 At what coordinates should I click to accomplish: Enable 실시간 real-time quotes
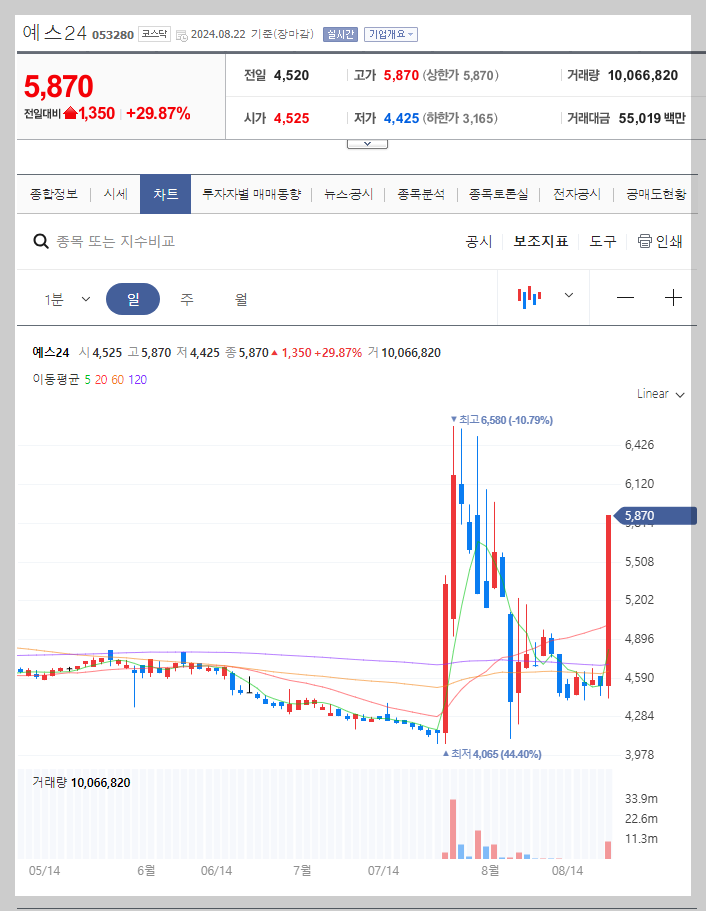pyautogui.click(x=340, y=33)
